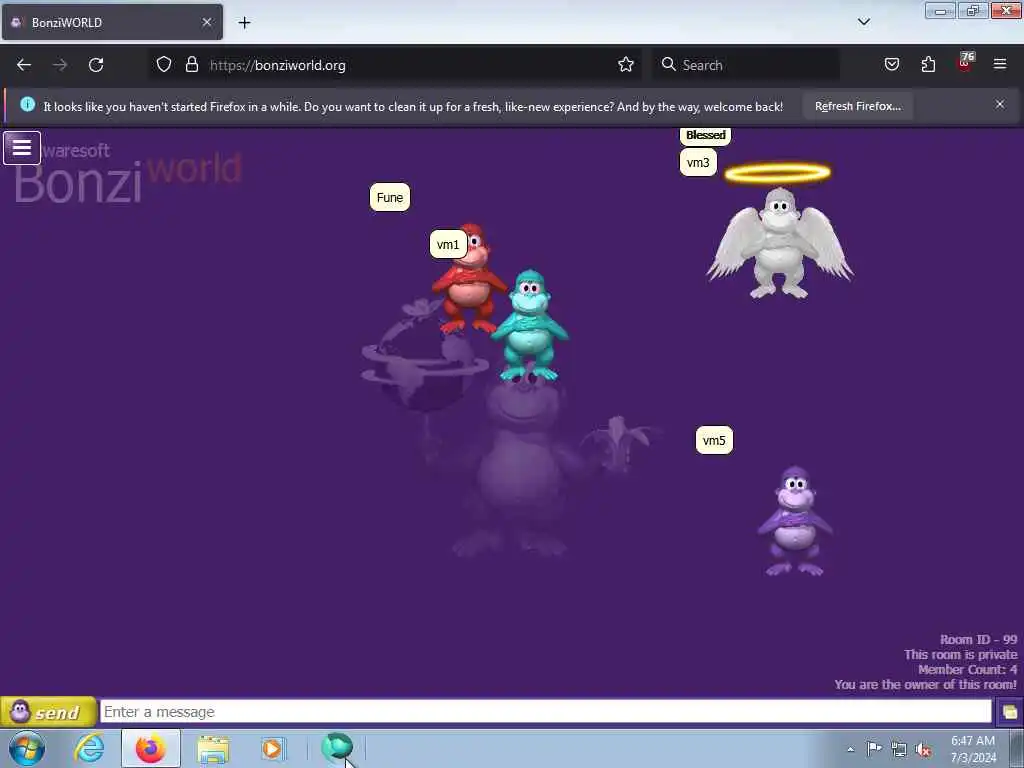The height and width of the screenshot is (768, 1024).
Task: Bookmark this page with star icon
Action: click(x=626, y=65)
